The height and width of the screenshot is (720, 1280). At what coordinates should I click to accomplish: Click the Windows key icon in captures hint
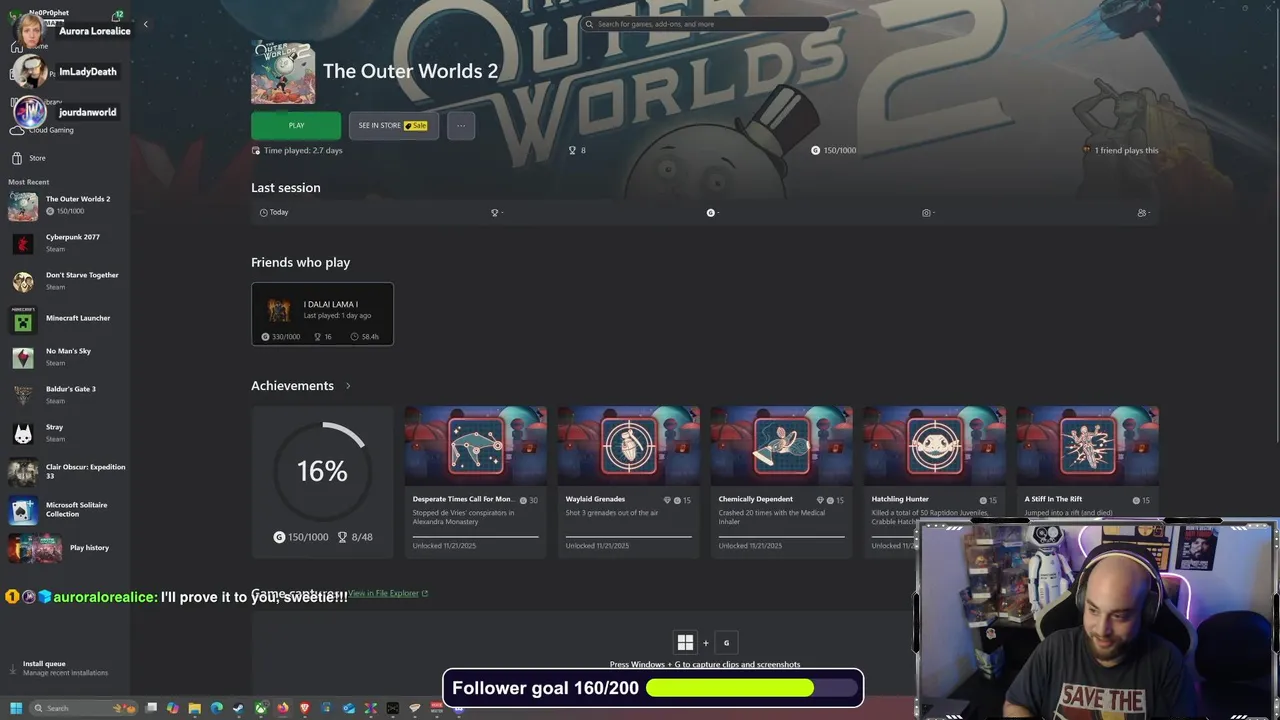point(685,643)
